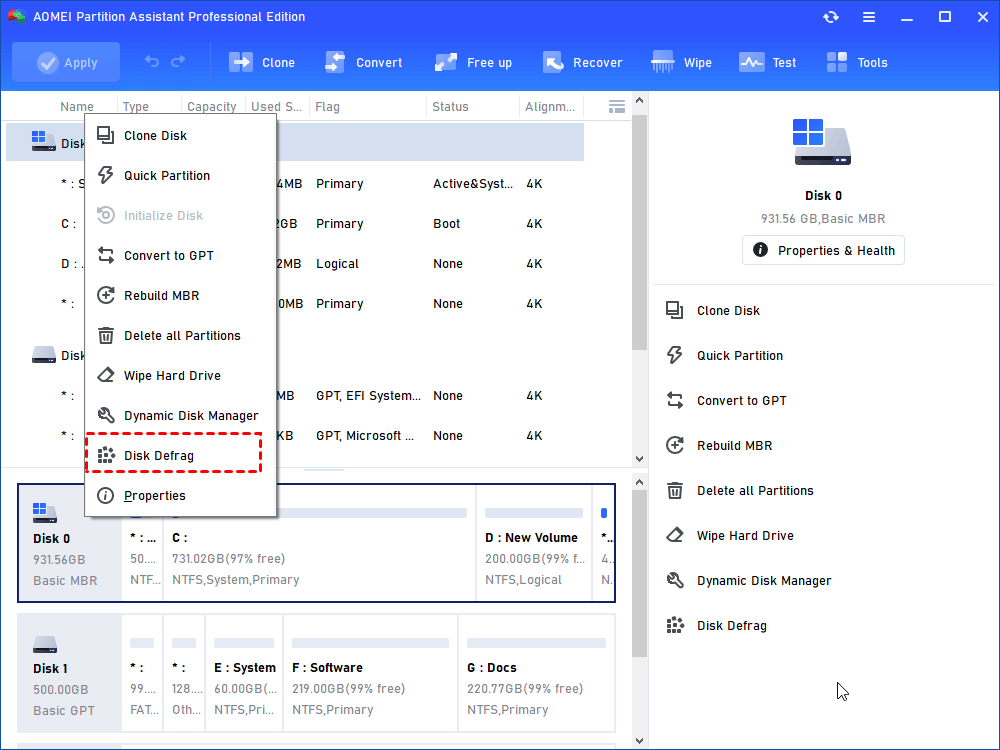Click Properties & Health button
The width and height of the screenshot is (1000, 750).
point(823,250)
